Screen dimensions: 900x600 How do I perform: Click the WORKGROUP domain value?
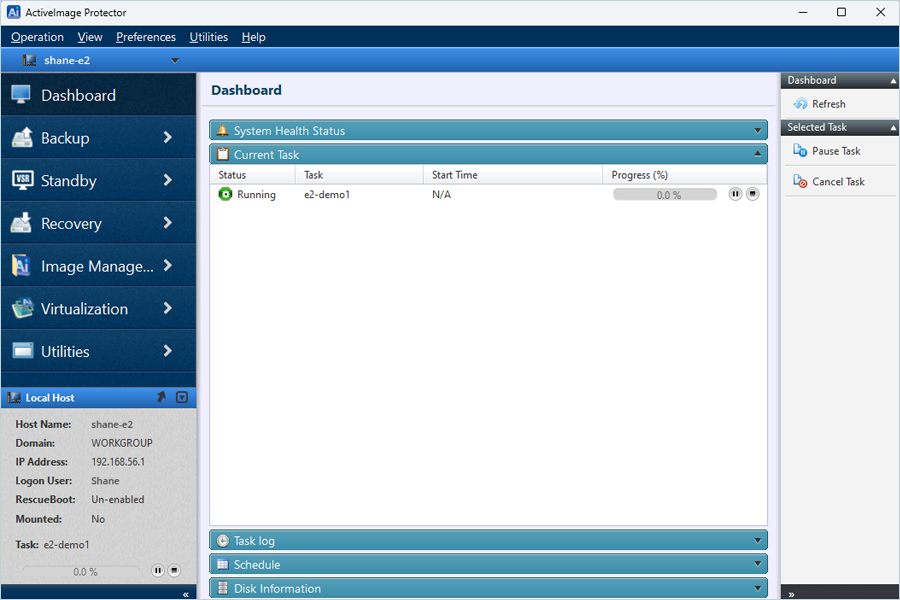122,443
